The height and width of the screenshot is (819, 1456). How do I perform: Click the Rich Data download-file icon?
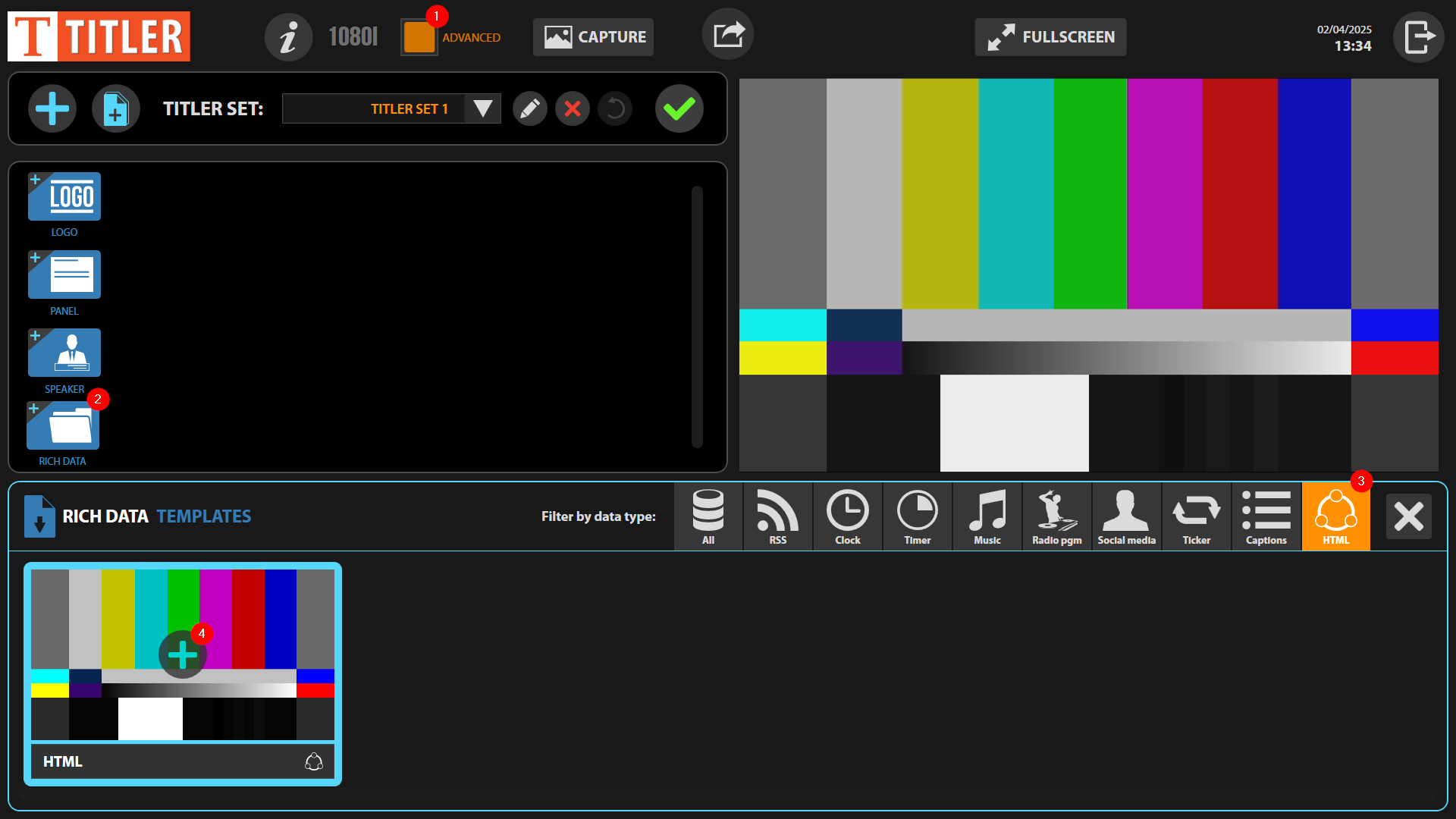coord(39,516)
